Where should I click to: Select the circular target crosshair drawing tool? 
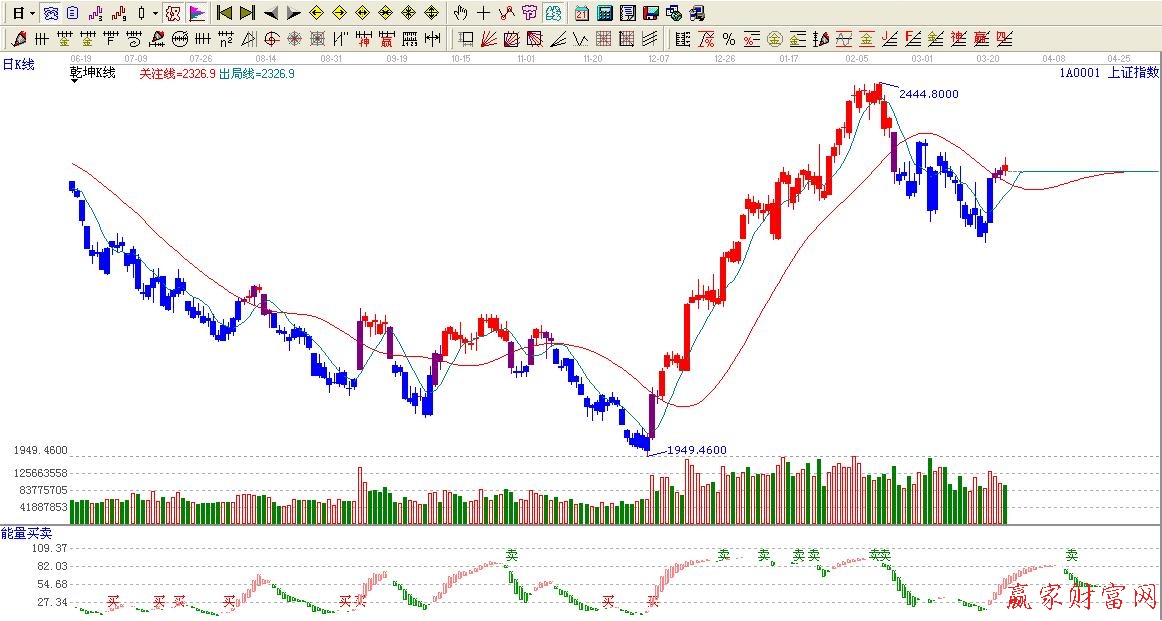(x=271, y=39)
